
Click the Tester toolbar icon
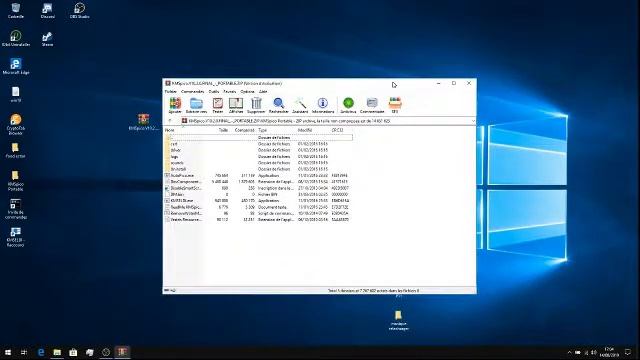[218, 105]
